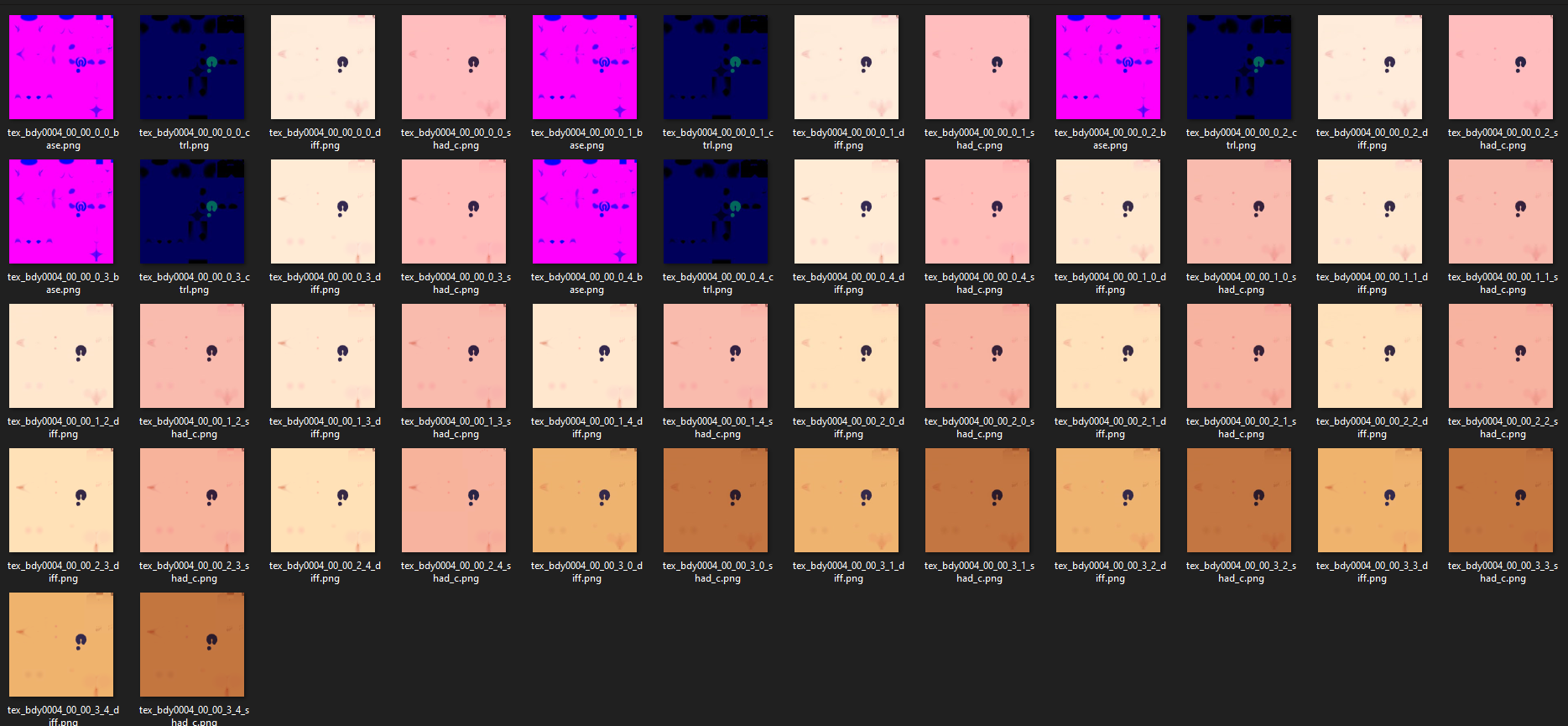Select the tex_bdy0004_00_00_0_0_diff.png thumbnail

click(323, 67)
